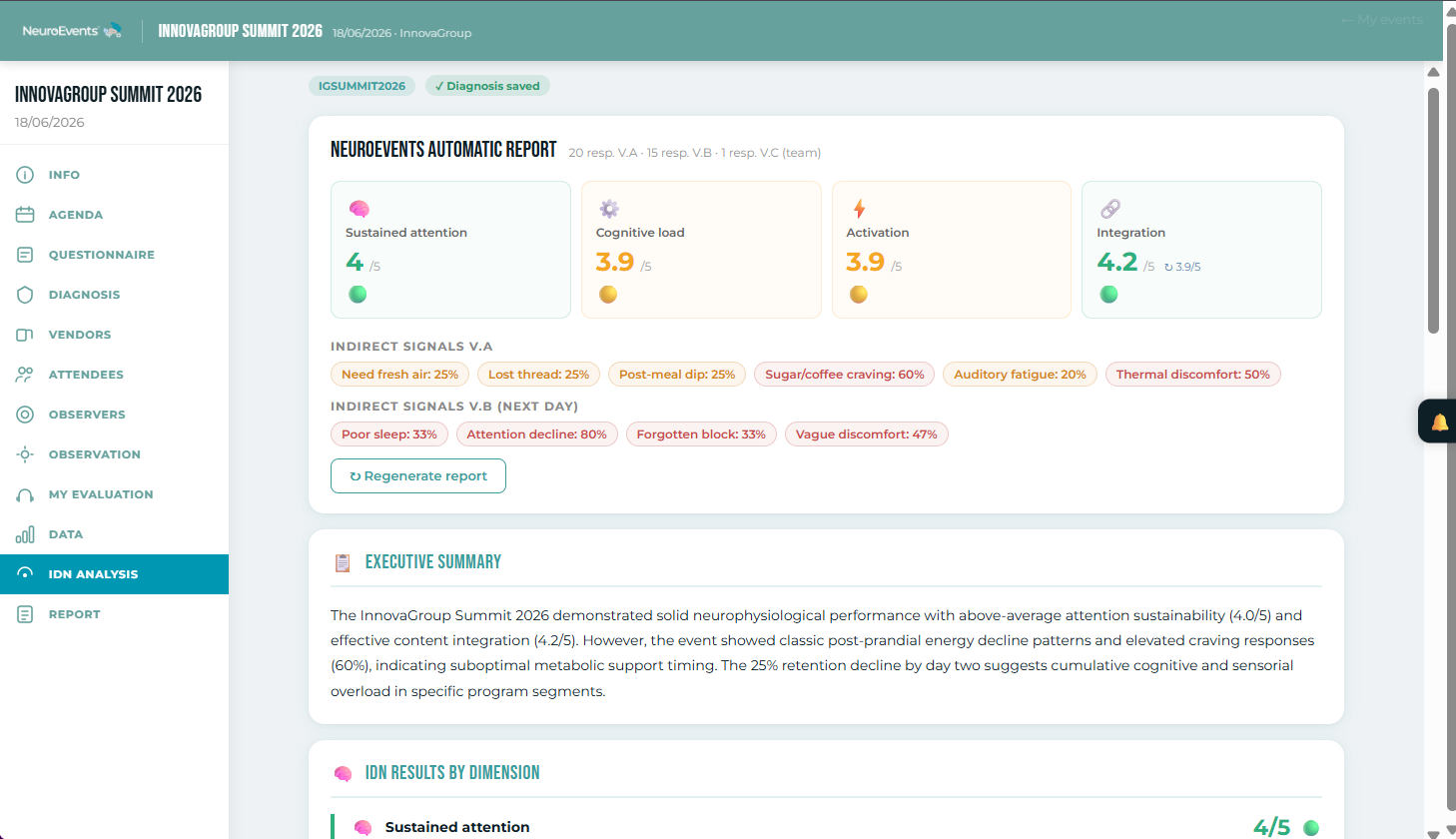Click the clipboard icon beside Executive Summary
This screenshot has height=839, width=1456.
343,563
